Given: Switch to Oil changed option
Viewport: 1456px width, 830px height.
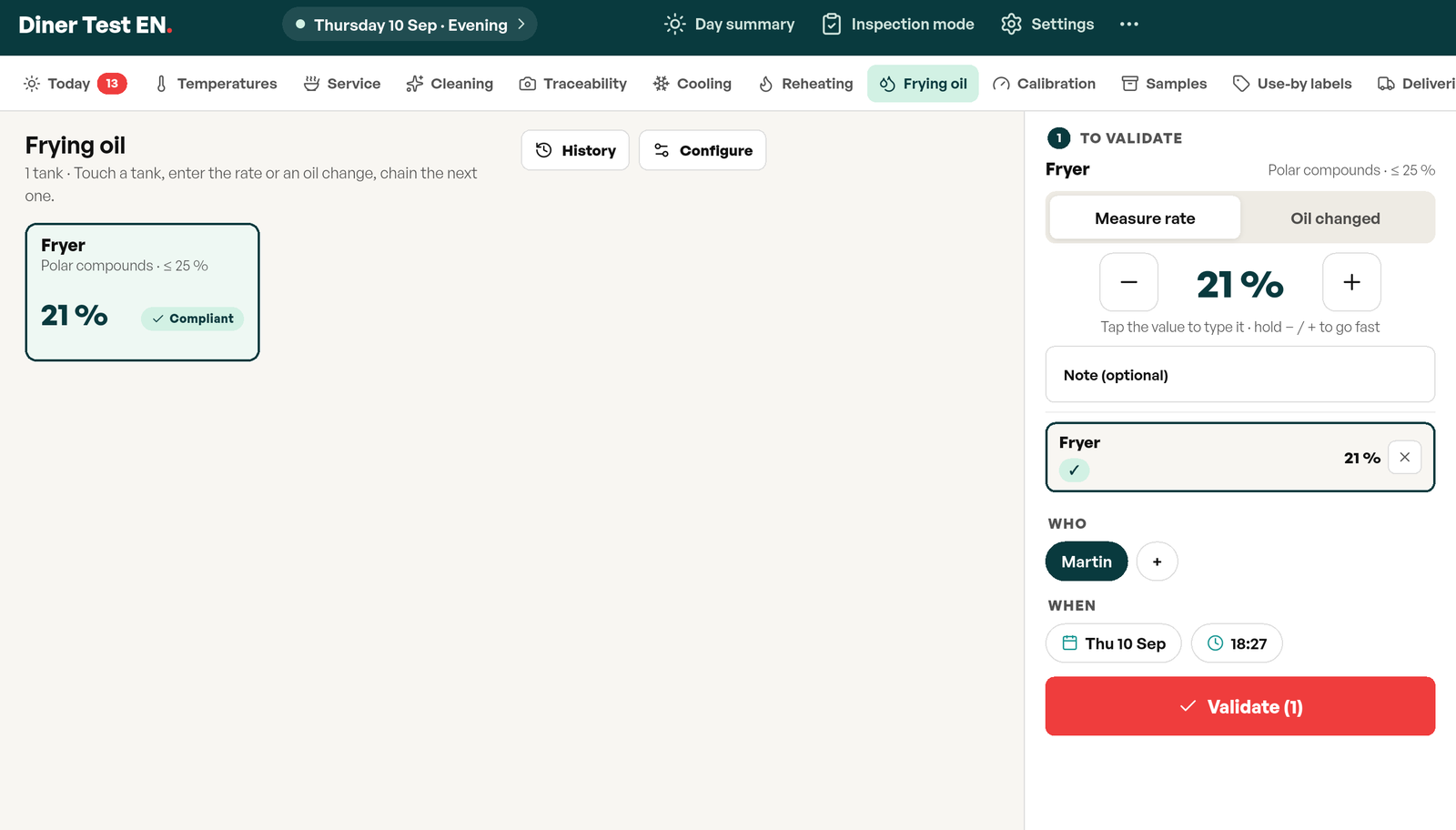Looking at the screenshot, I should tap(1335, 218).
